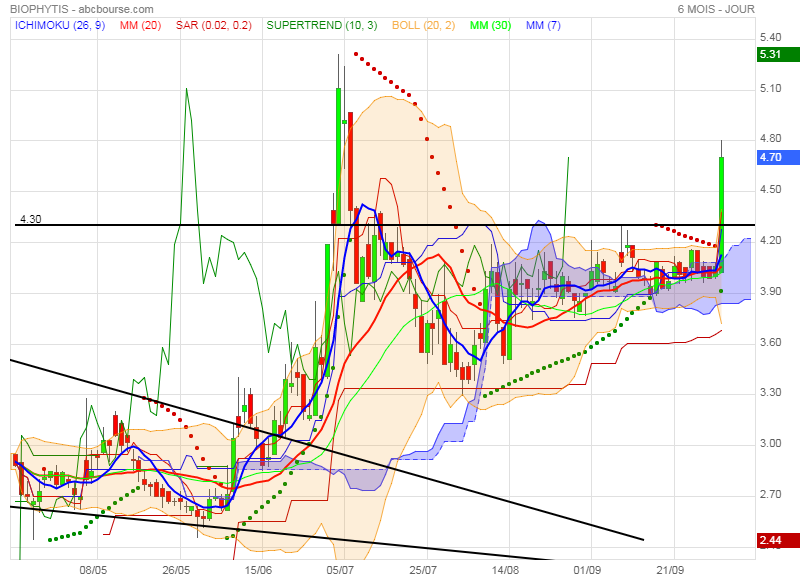
Task: Click the 5.10 price axis value
Action: point(770,88)
